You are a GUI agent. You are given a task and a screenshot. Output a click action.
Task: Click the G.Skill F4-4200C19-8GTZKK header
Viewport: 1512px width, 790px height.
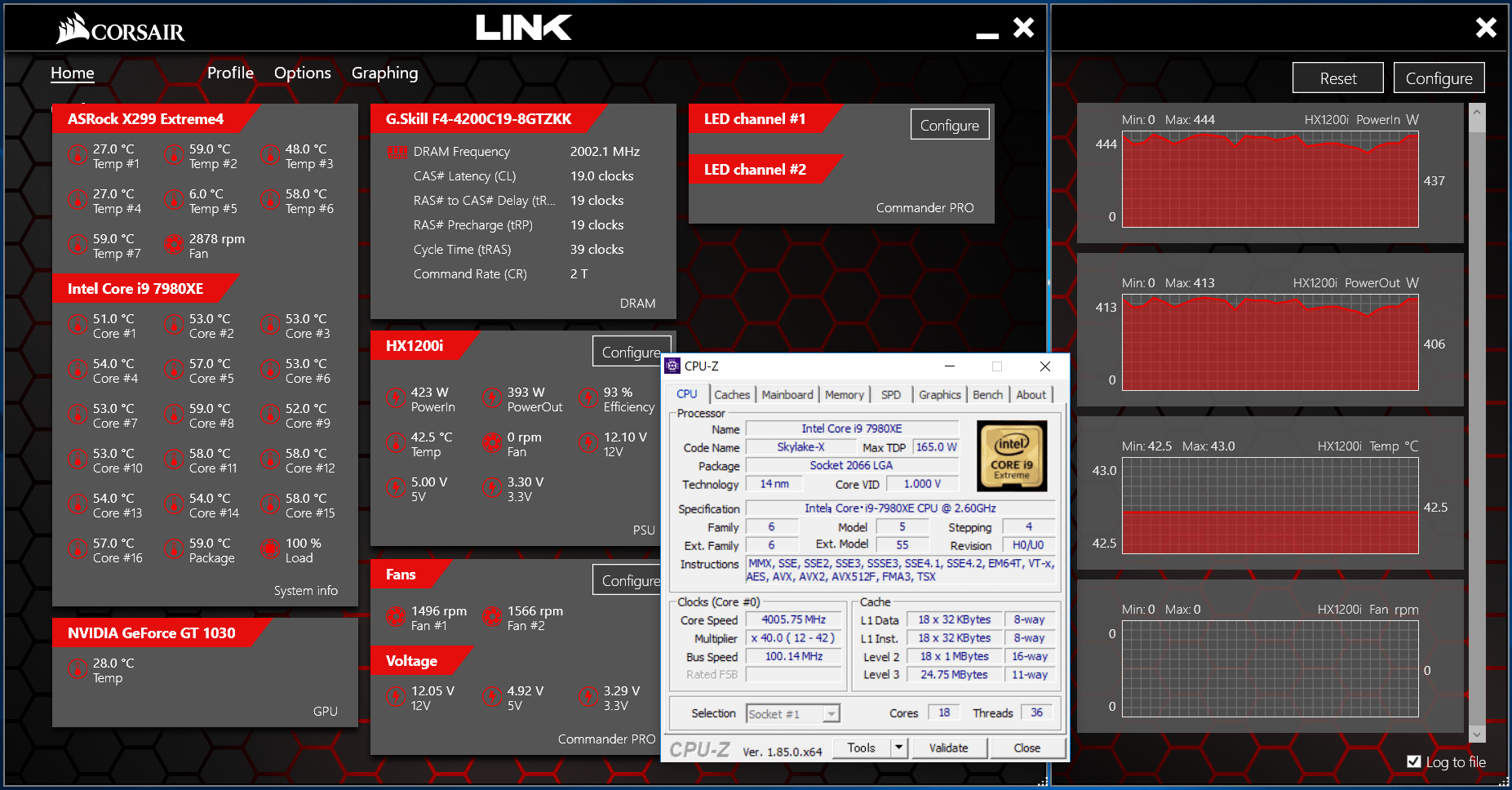[x=487, y=119]
